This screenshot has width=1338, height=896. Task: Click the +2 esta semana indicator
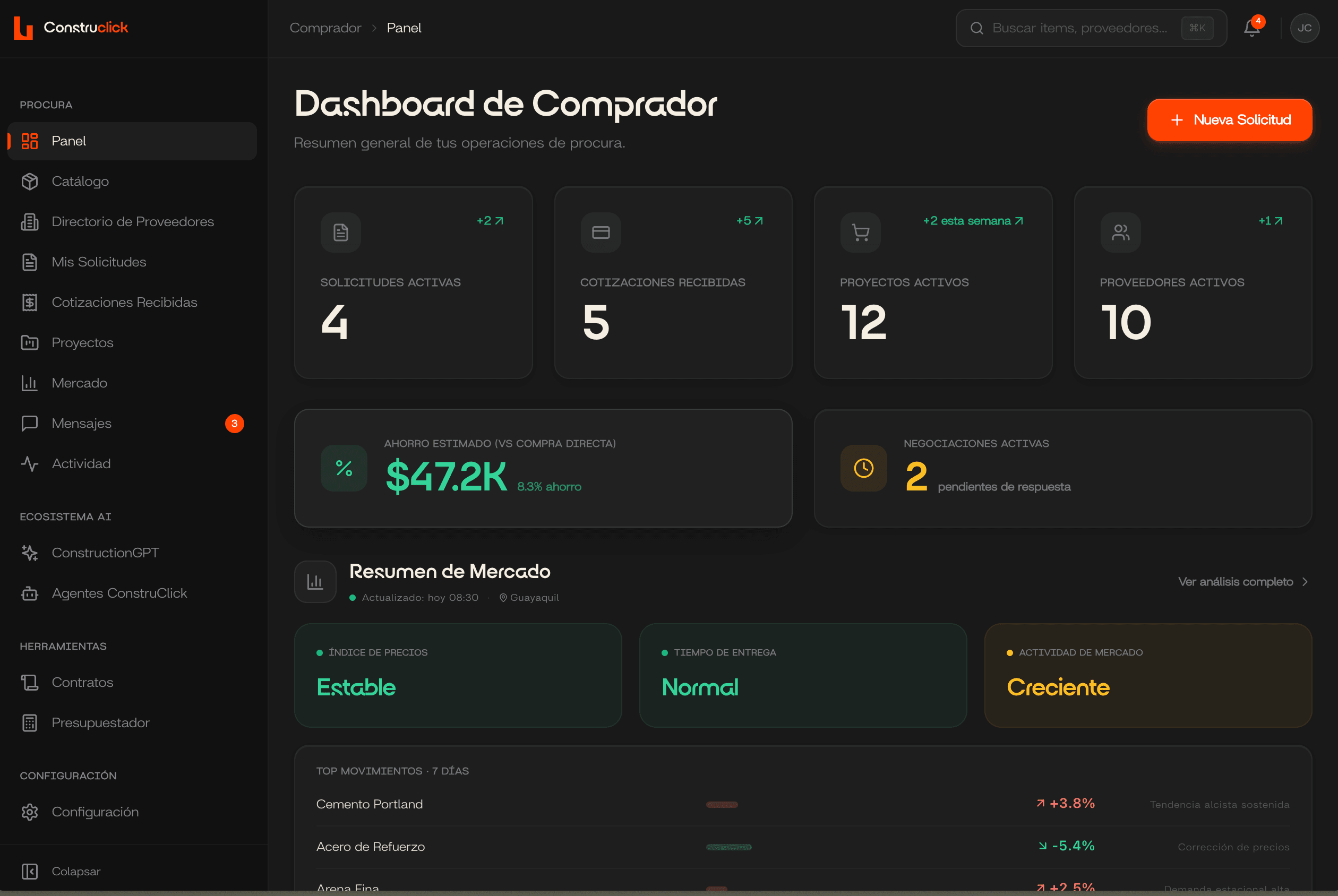[973, 221]
